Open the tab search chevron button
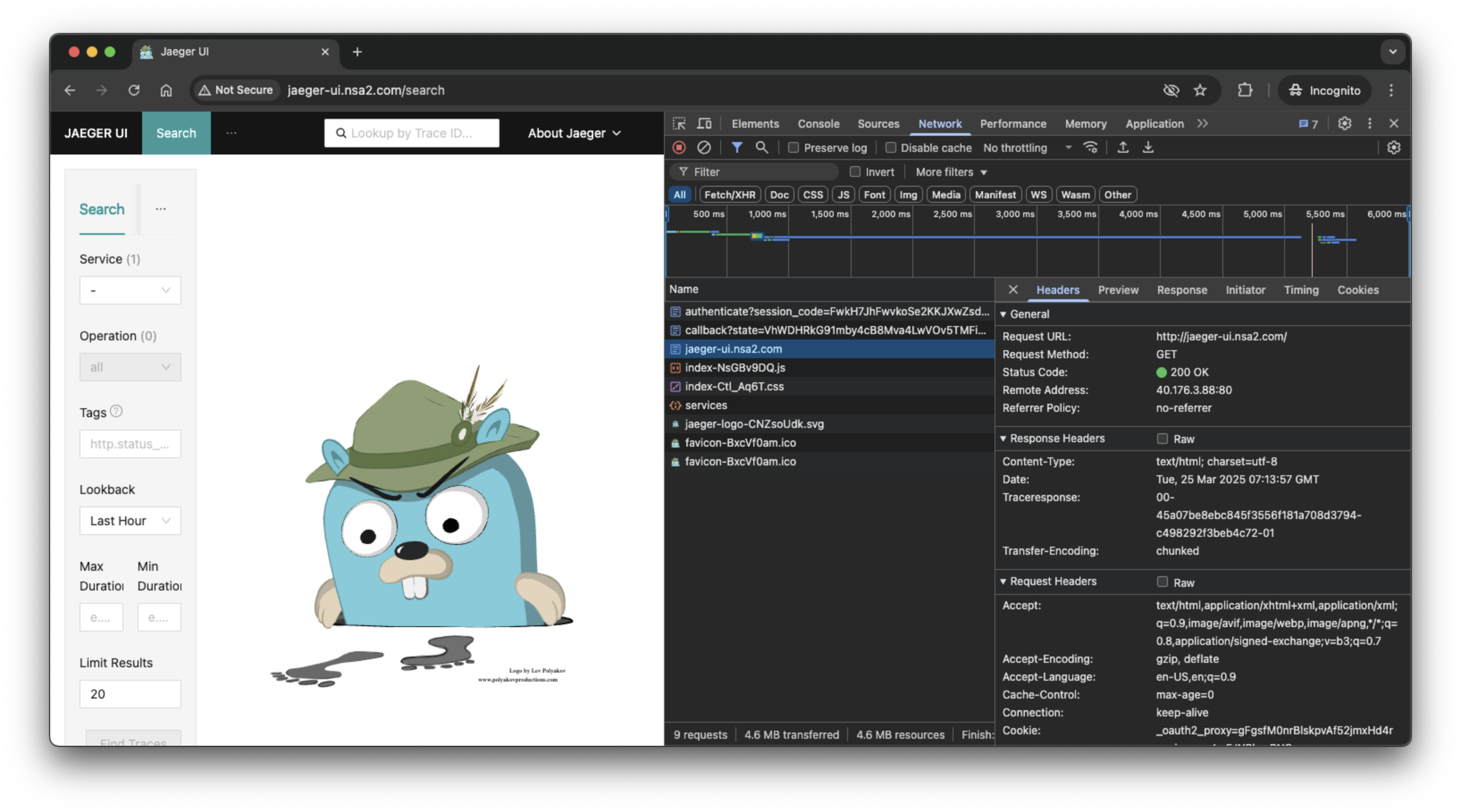 click(1392, 52)
